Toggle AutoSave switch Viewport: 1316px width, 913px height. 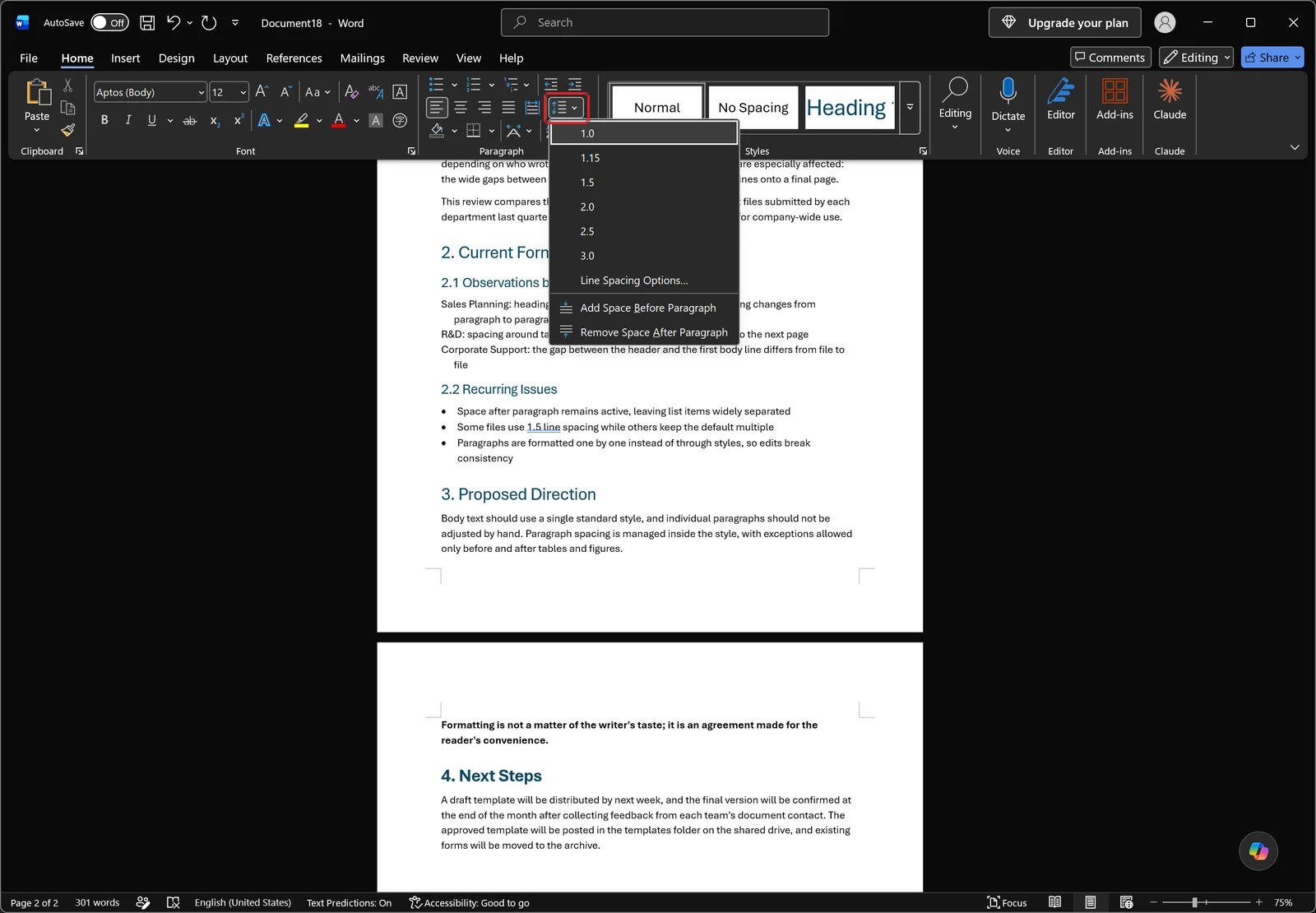(x=109, y=23)
